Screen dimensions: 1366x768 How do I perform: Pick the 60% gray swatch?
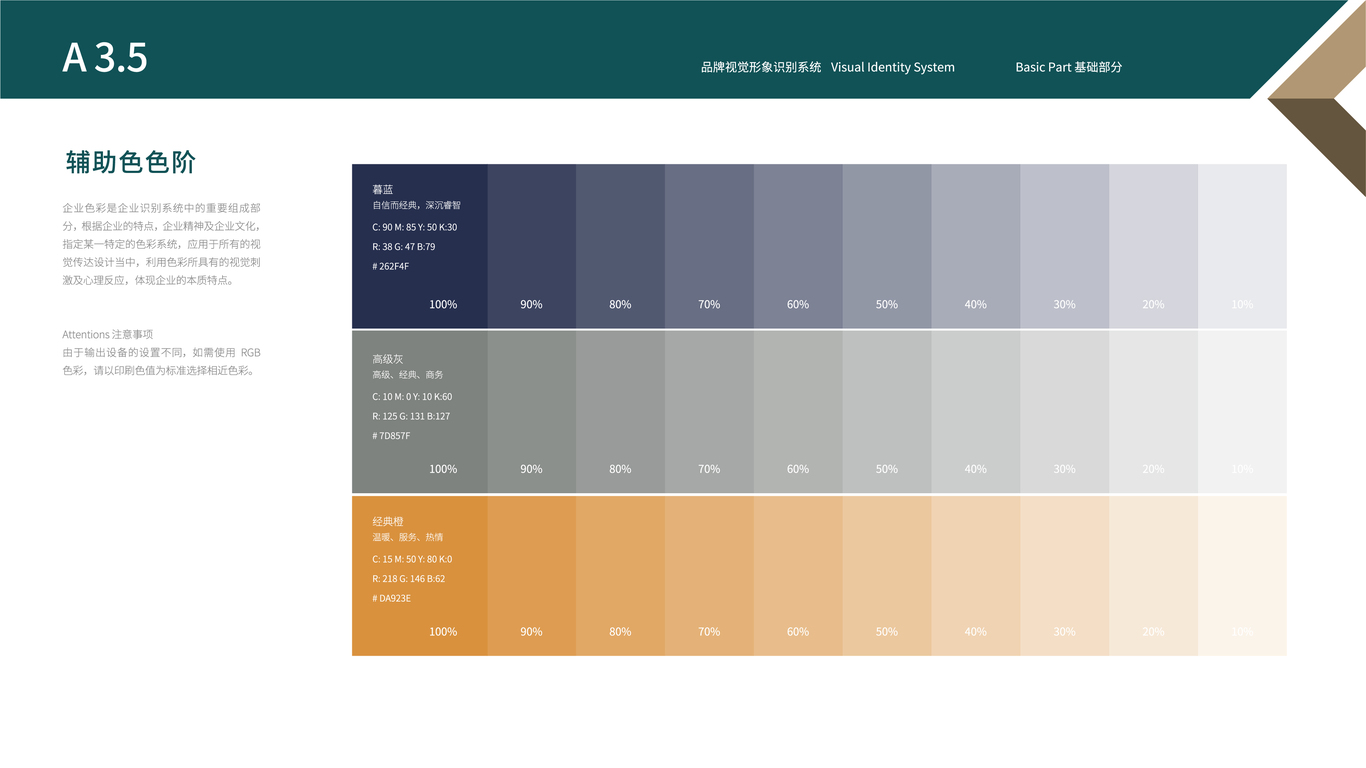coord(798,412)
